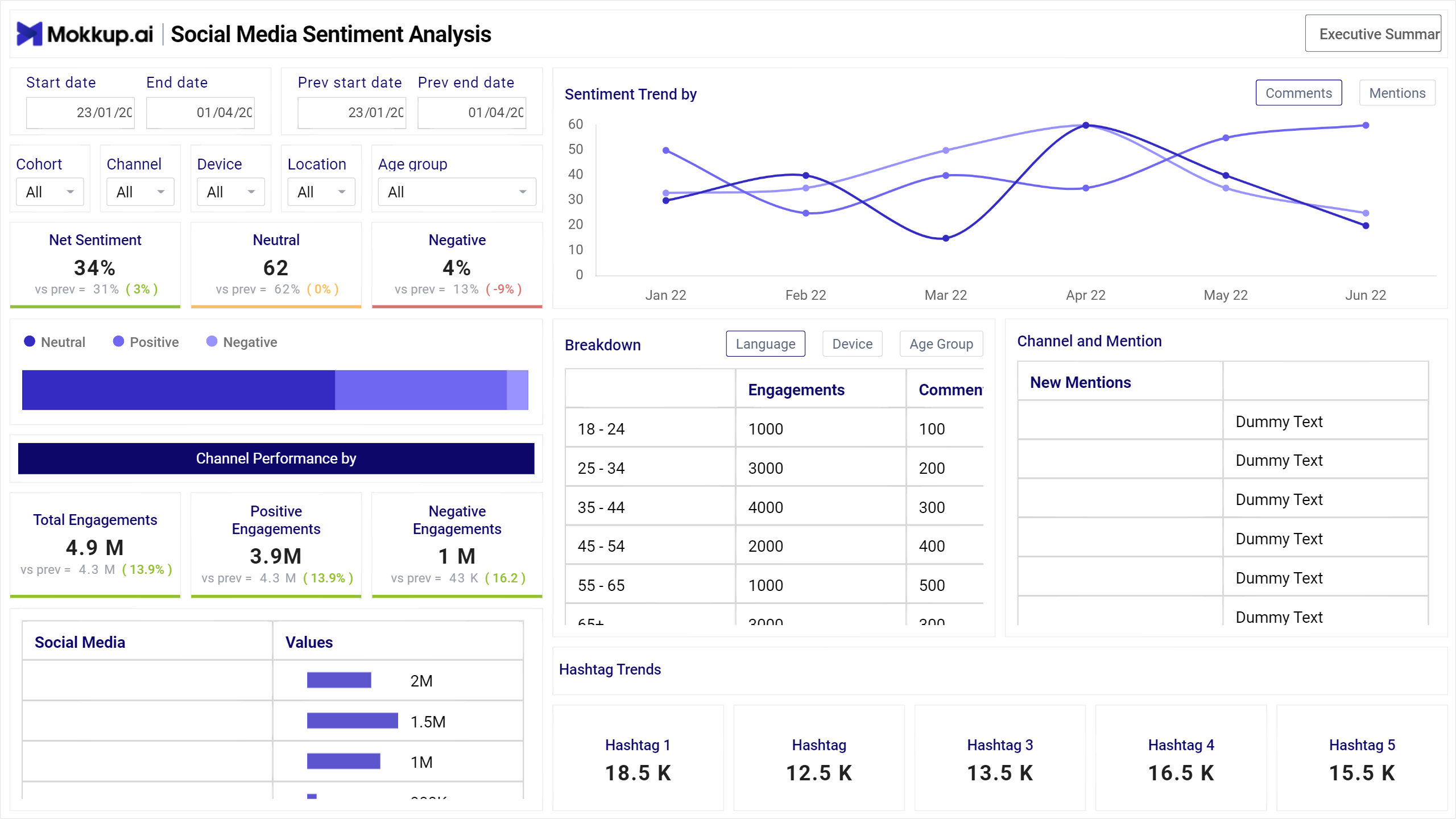
Task: Click the Jun 22 topmost data point
Action: click(x=1366, y=125)
